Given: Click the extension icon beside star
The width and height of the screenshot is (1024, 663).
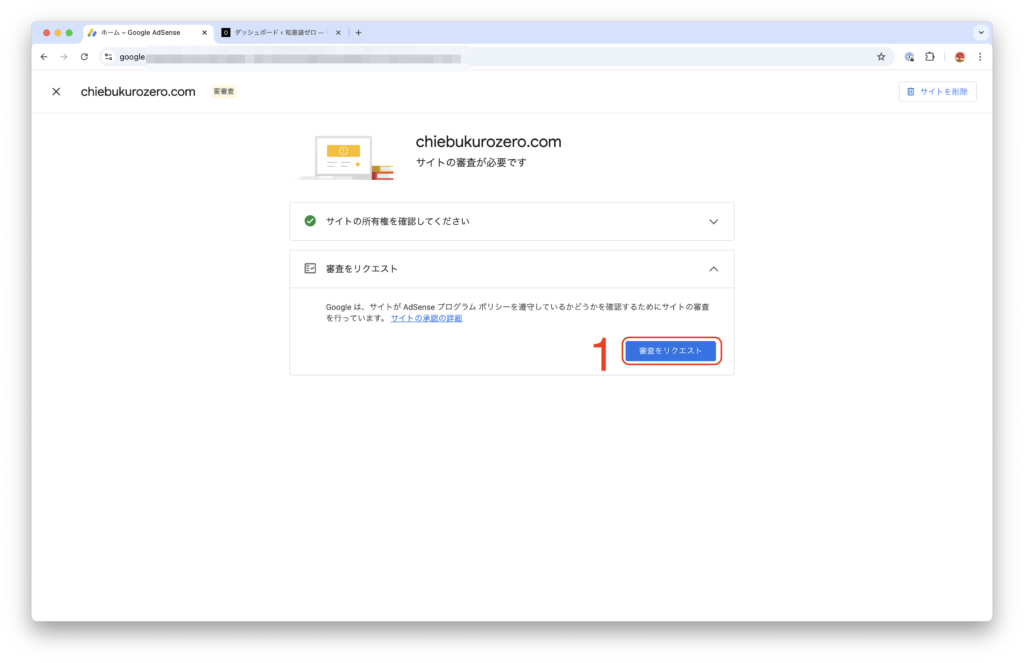Looking at the screenshot, I should [909, 57].
